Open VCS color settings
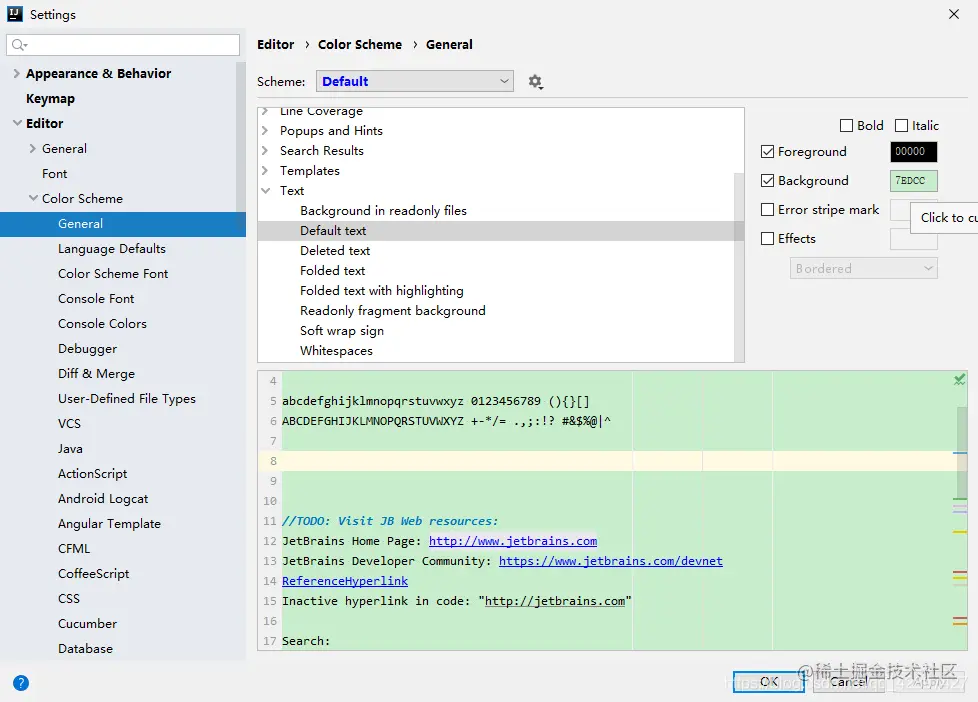Viewport: 978px width, 702px height. 69,423
